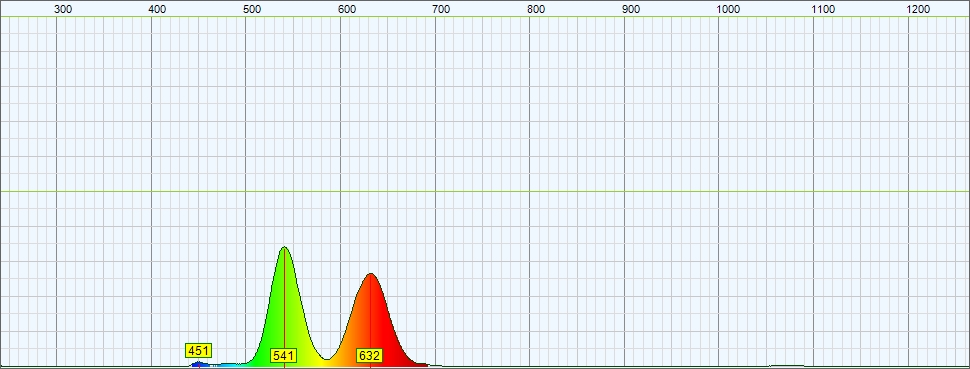Select the 632 peak wavelength label
Screen dimensions: 970x369
[369, 355]
